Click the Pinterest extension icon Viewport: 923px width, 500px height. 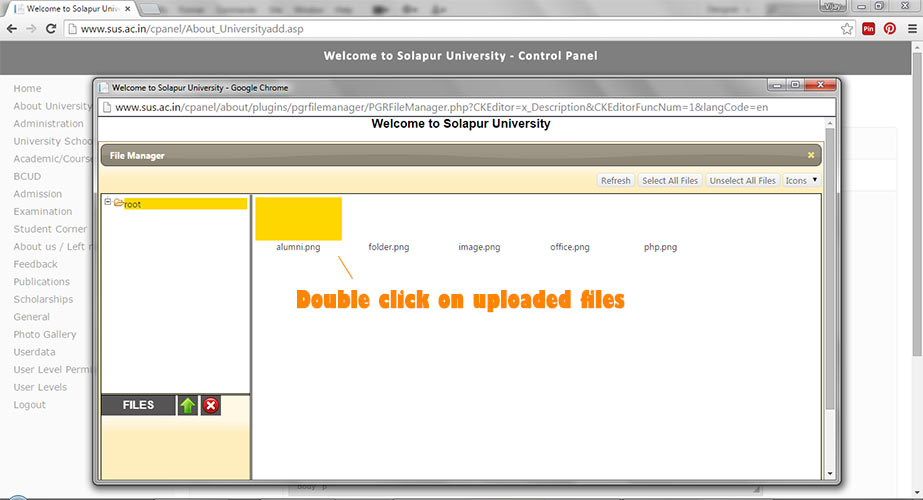[889, 29]
